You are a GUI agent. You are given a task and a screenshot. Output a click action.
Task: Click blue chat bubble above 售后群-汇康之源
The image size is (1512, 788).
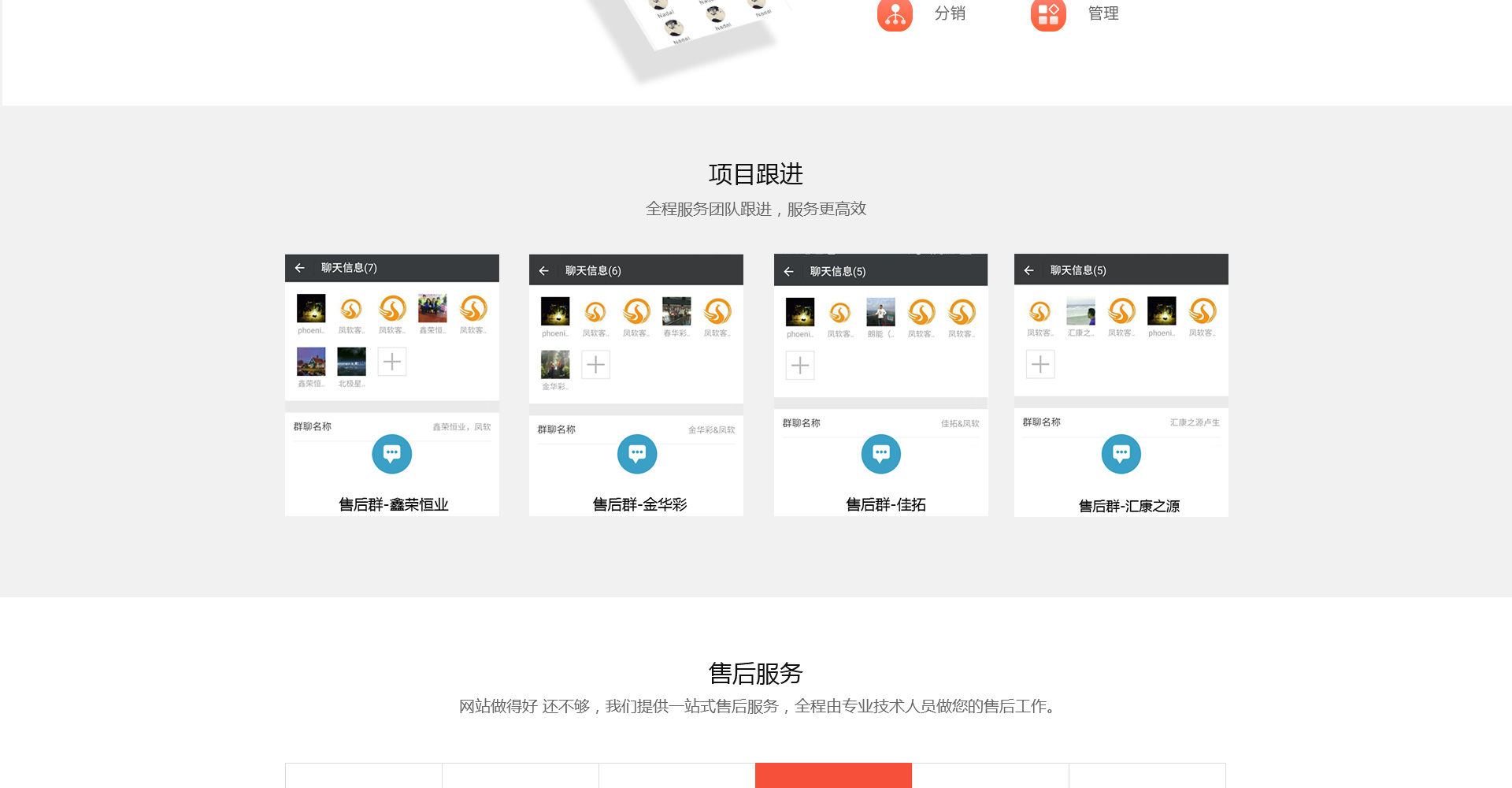point(1121,454)
